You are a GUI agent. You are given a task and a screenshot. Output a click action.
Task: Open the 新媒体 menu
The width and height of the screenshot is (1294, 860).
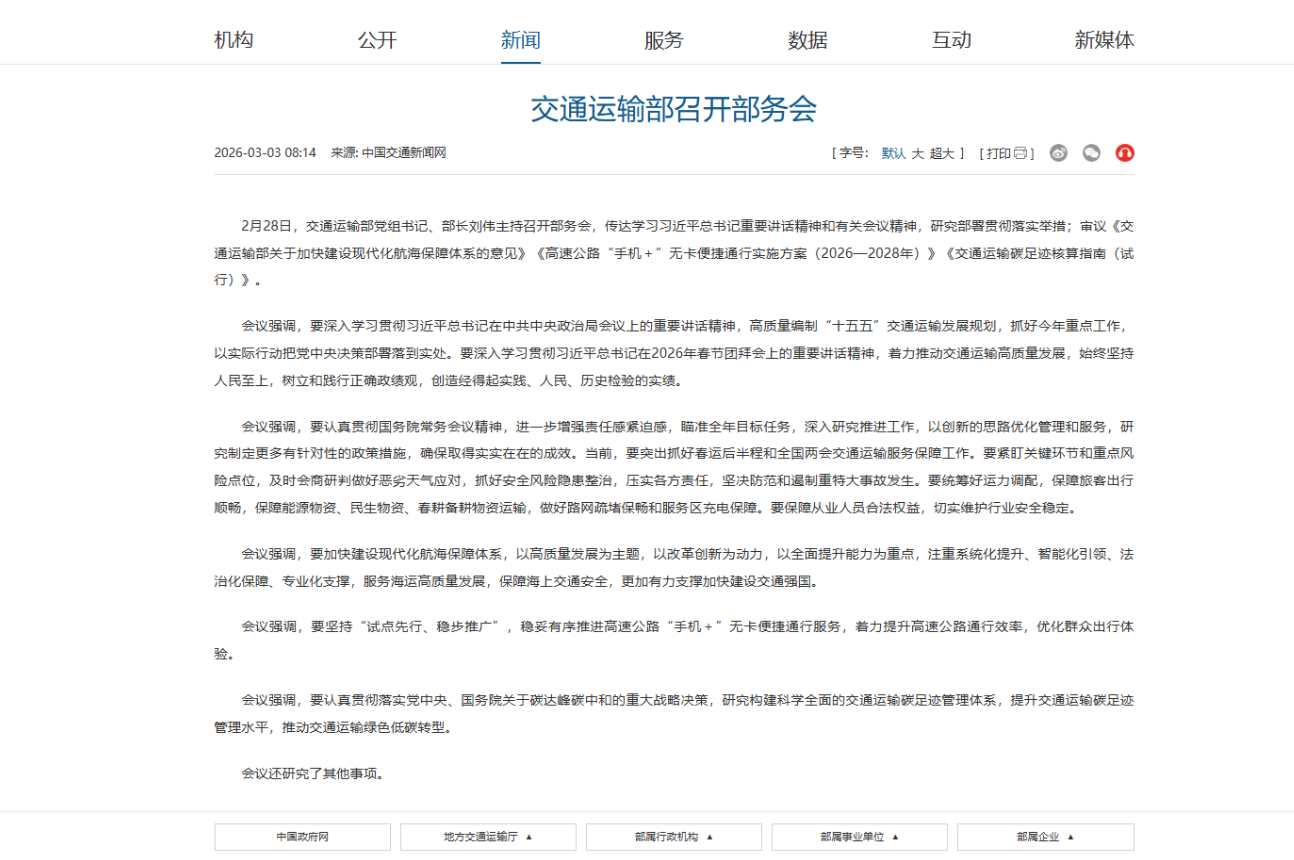(x=1105, y=40)
